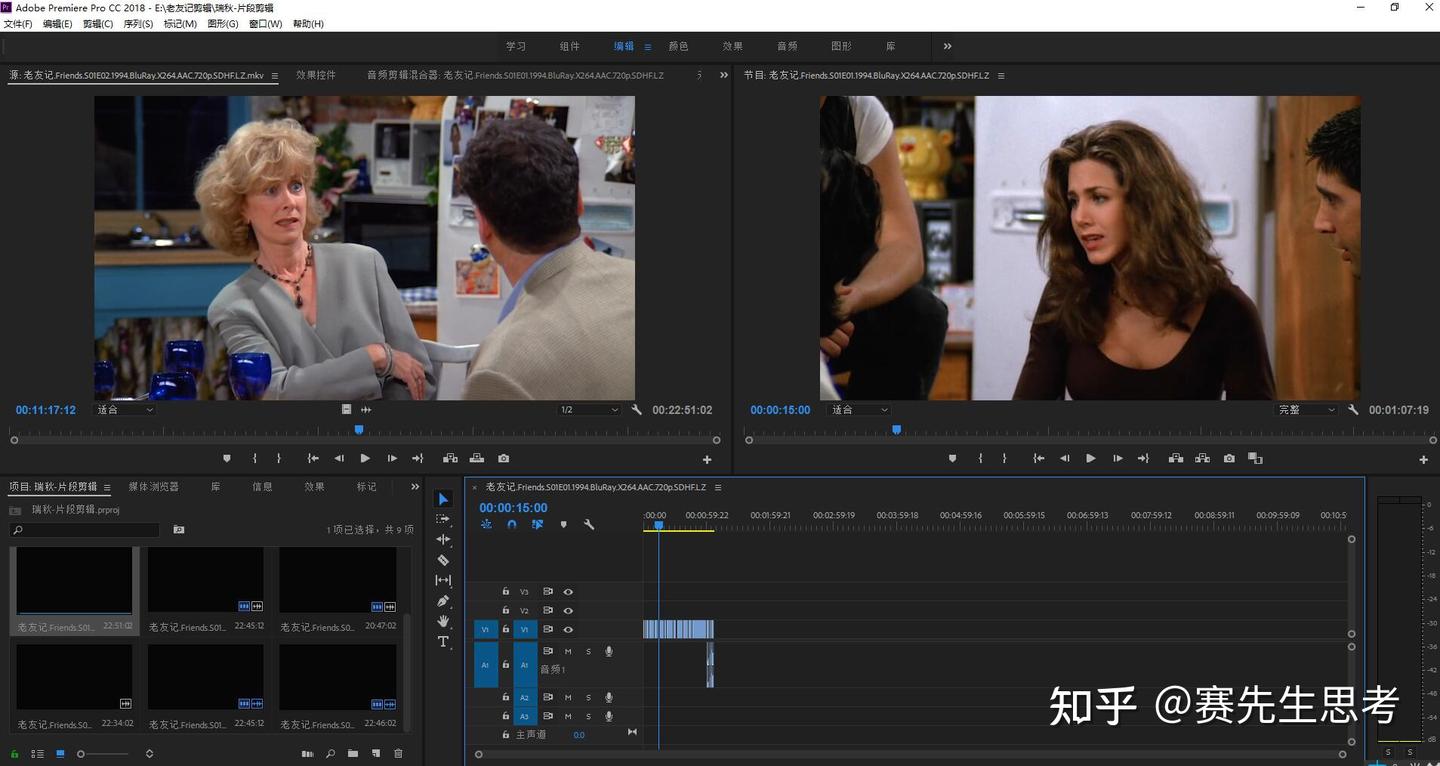This screenshot has height=766, width=1440.
Task: Open the Program monitor zoom level dropdown
Action: point(860,410)
